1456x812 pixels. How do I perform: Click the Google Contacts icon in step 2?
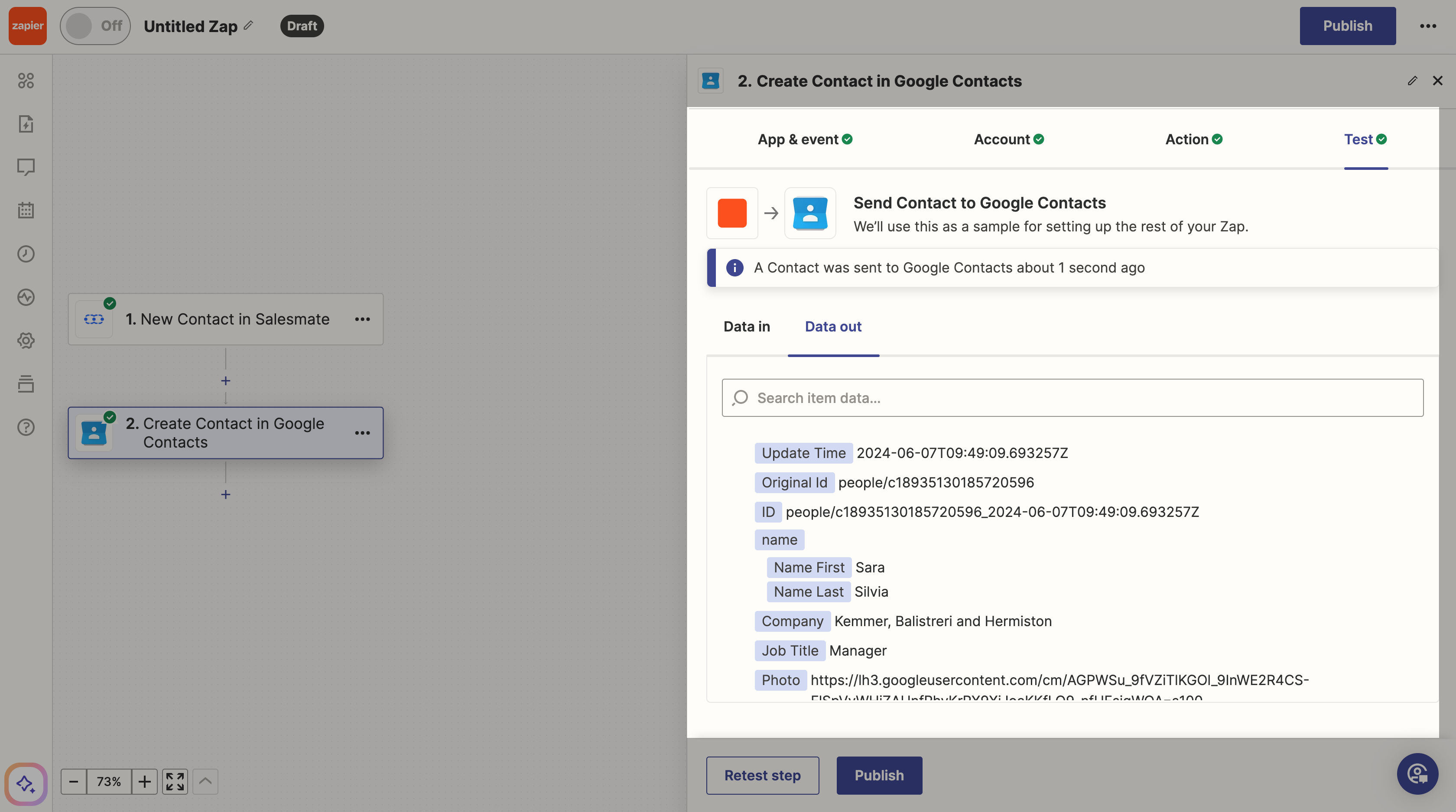(94, 433)
